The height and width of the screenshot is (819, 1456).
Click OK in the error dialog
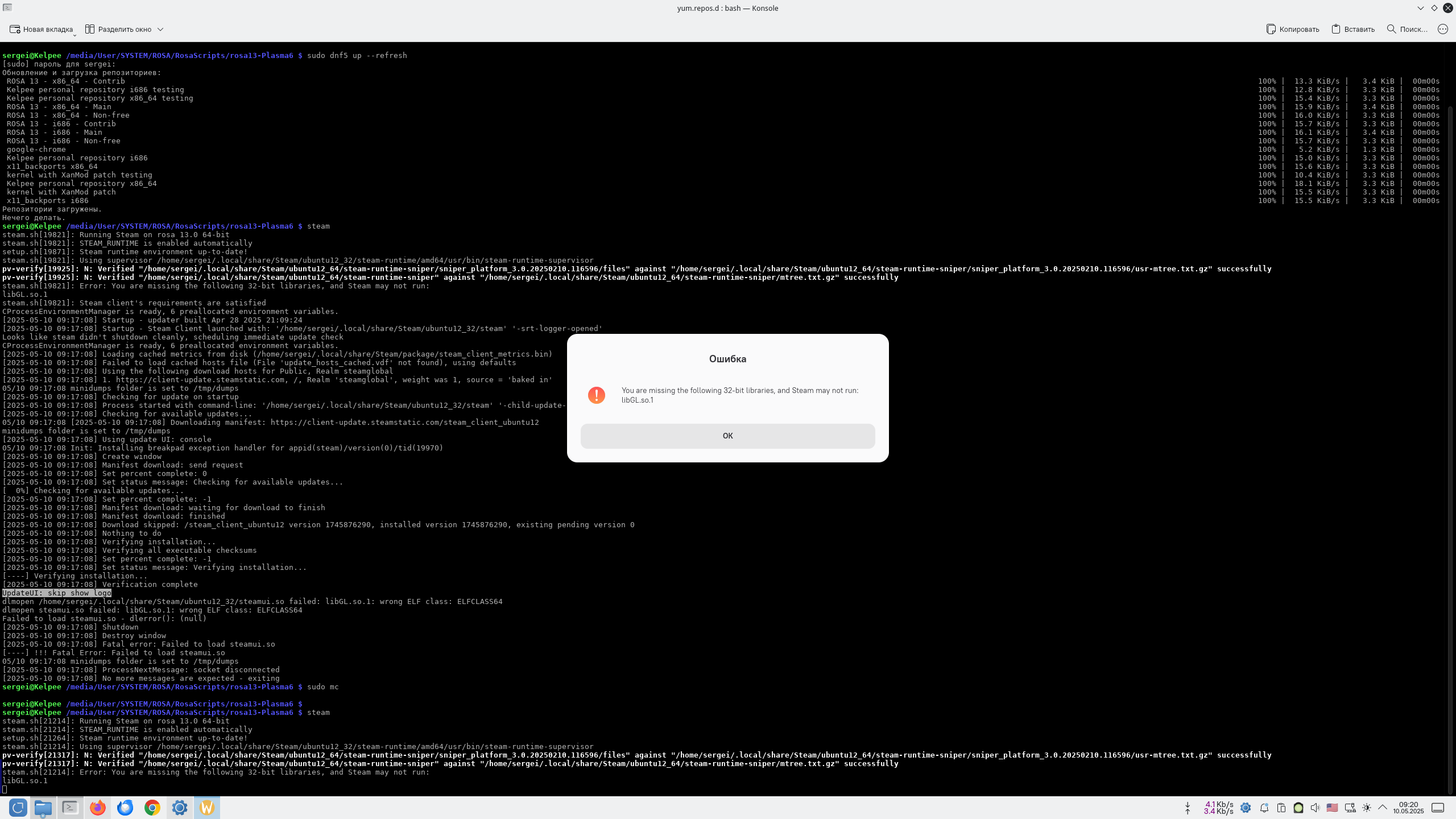click(727, 436)
